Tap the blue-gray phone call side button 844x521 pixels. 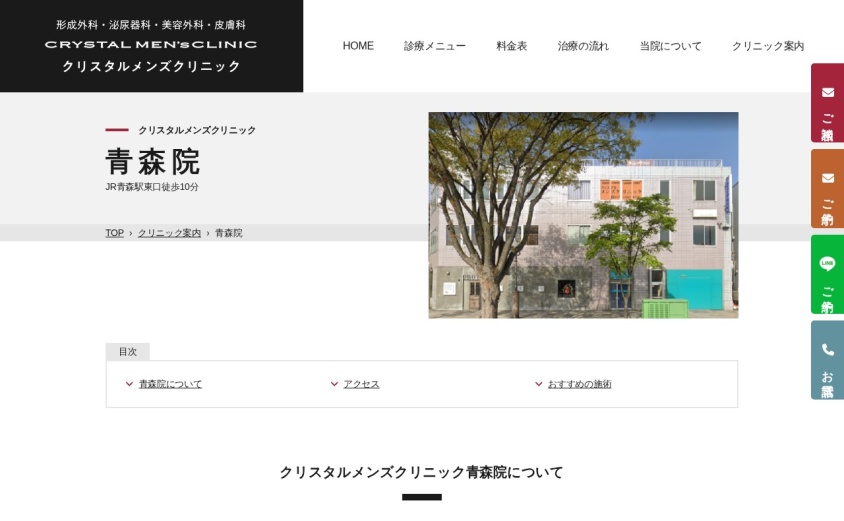tap(827, 360)
